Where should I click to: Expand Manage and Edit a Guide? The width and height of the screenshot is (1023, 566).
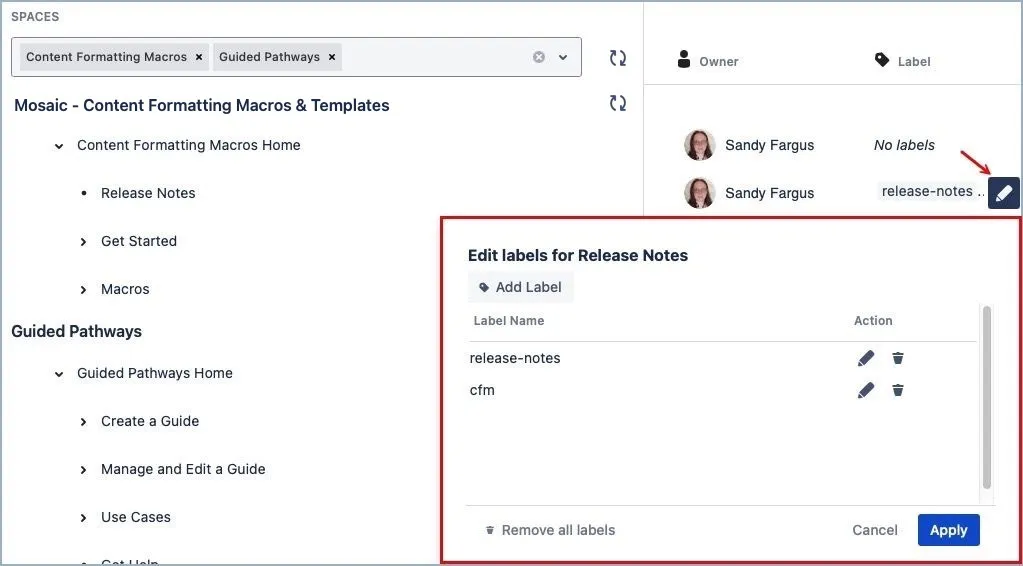[x=84, y=470]
